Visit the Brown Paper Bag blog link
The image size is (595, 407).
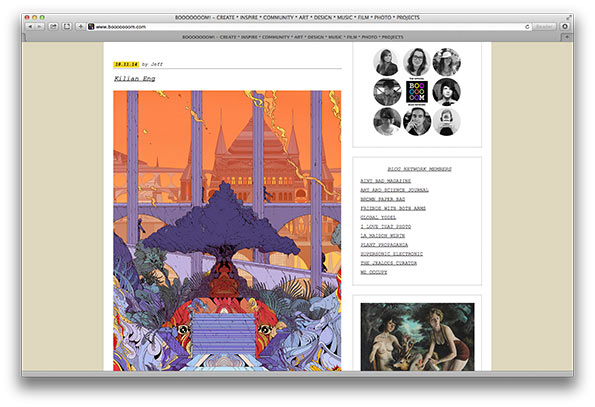tap(382, 199)
